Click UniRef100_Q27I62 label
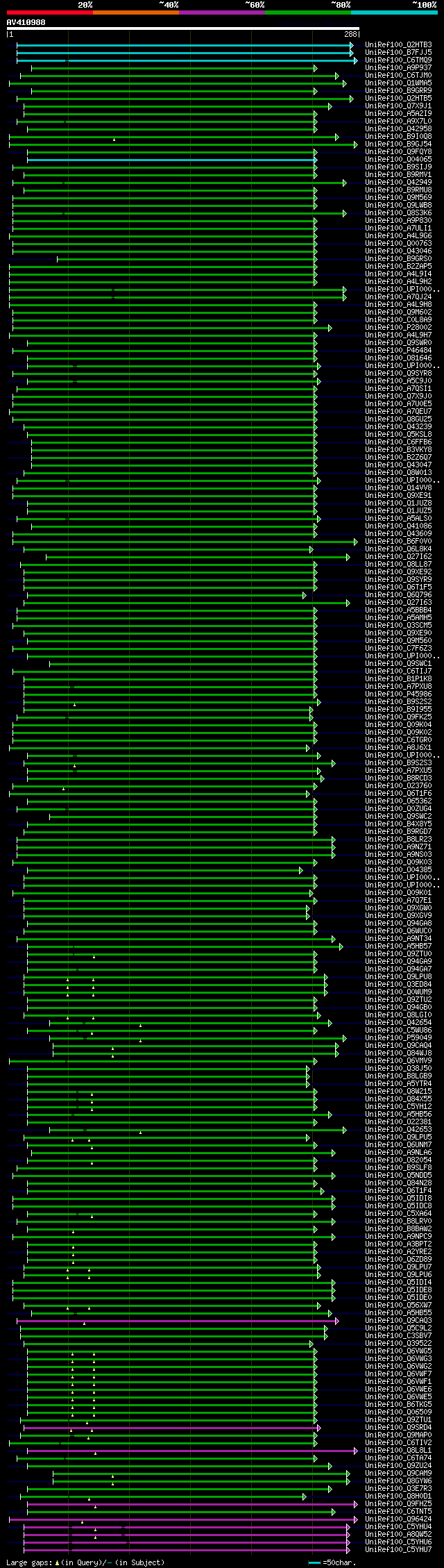Viewport: 444px width, 1568px height. point(398,557)
